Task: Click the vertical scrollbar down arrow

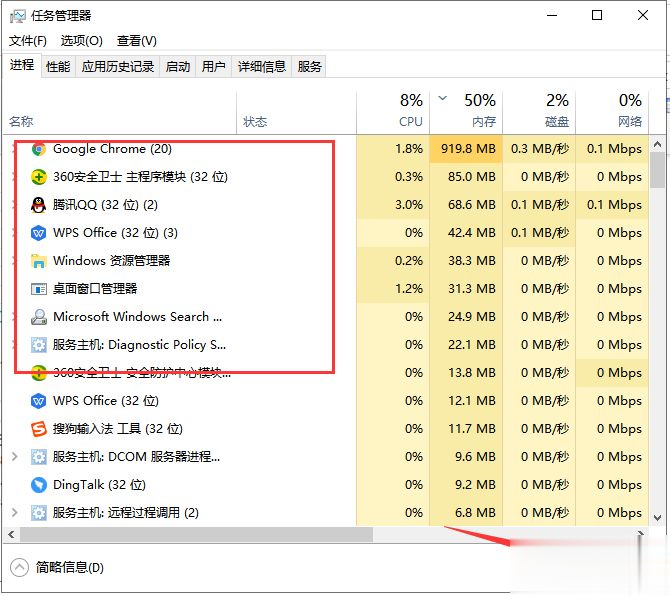Action: click(x=658, y=518)
